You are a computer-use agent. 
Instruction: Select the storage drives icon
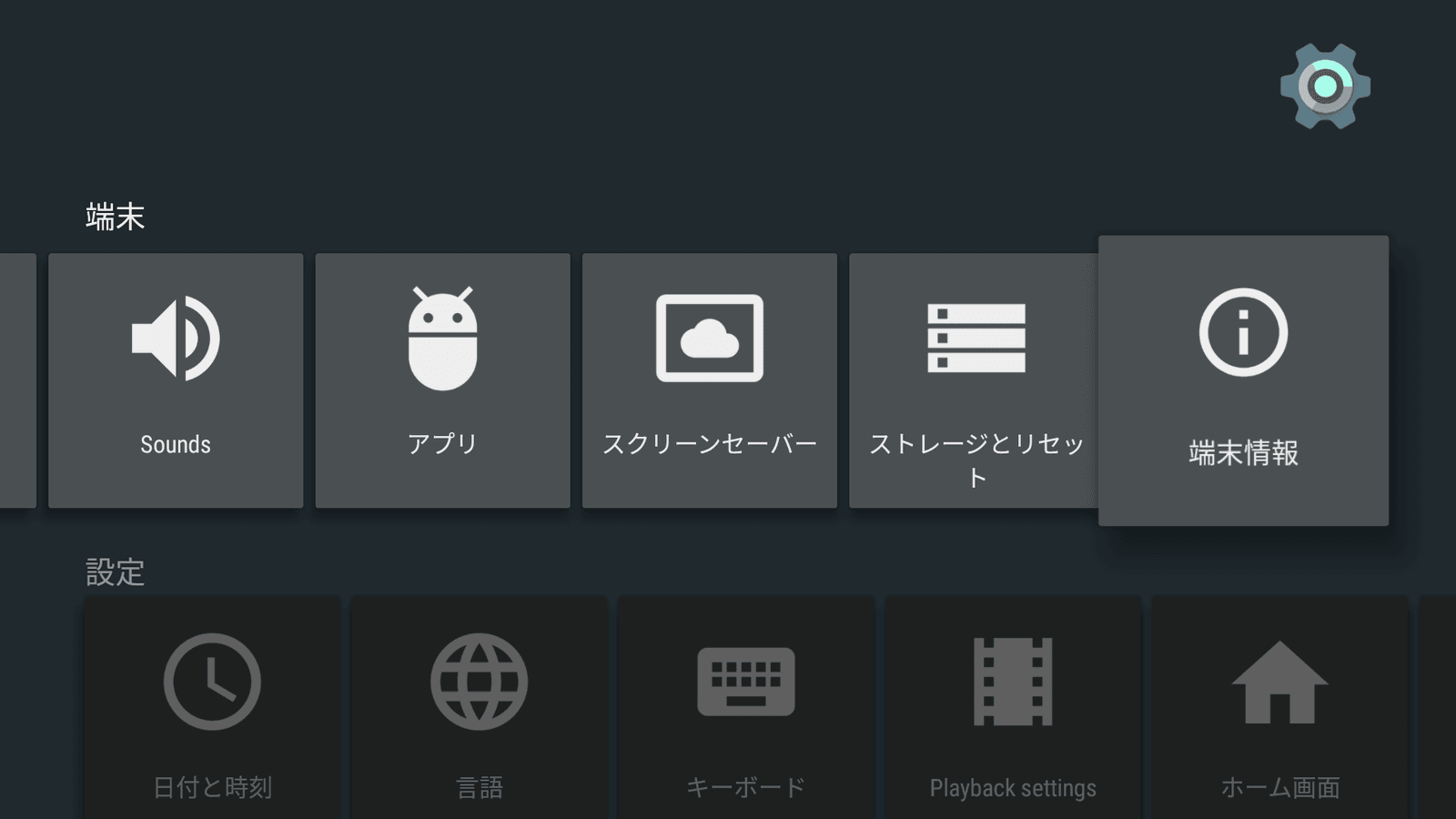click(976, 338)
